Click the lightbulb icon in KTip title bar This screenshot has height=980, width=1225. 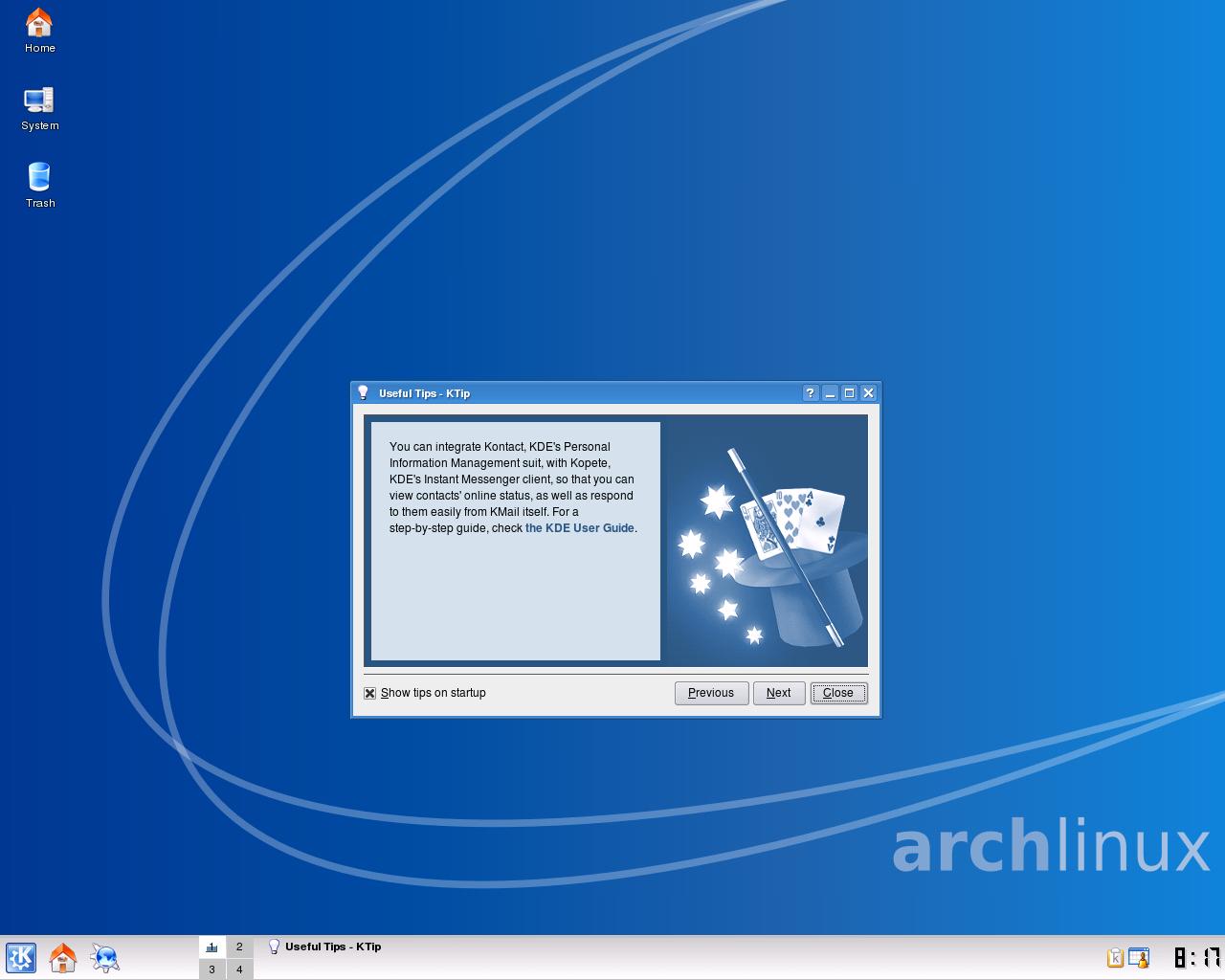pos(363,392)
